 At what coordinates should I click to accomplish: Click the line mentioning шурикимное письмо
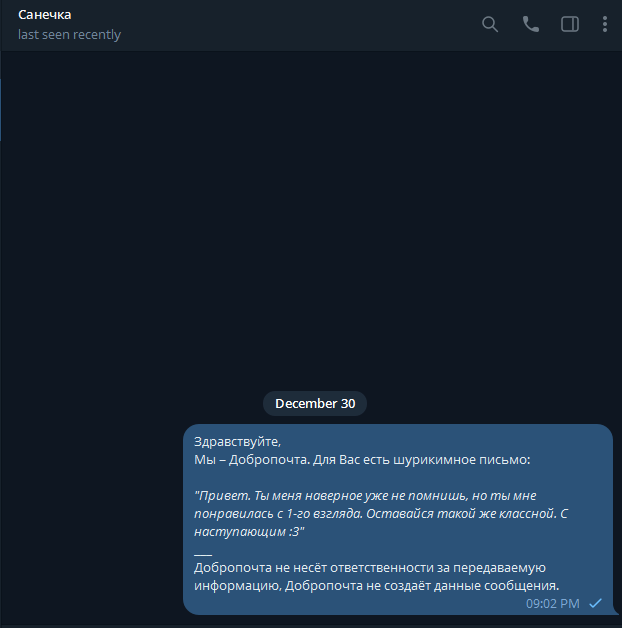tap(362, 459)
